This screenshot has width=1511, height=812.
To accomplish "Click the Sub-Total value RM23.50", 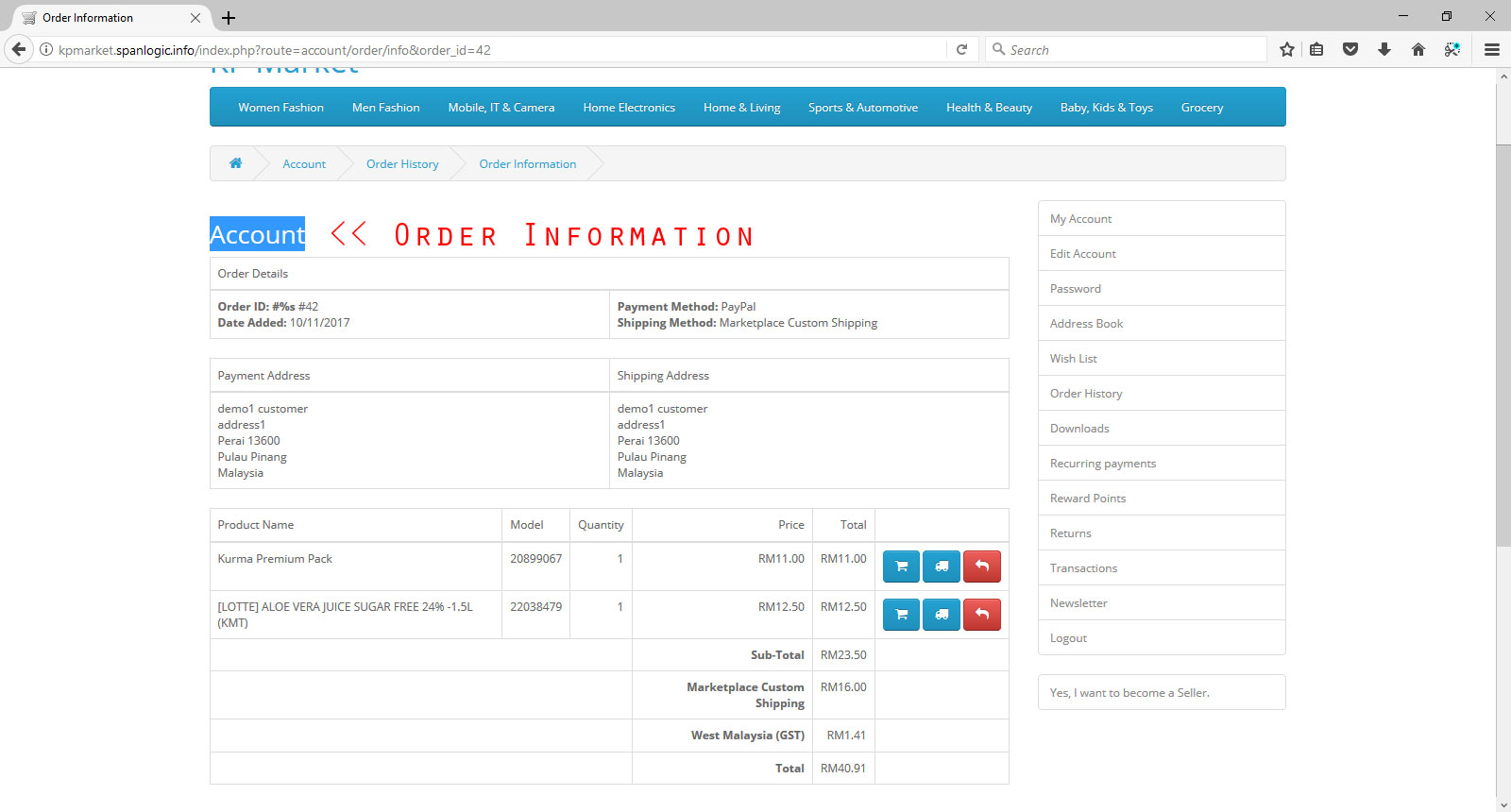I will pyautogui.click(x=843, y=655).
